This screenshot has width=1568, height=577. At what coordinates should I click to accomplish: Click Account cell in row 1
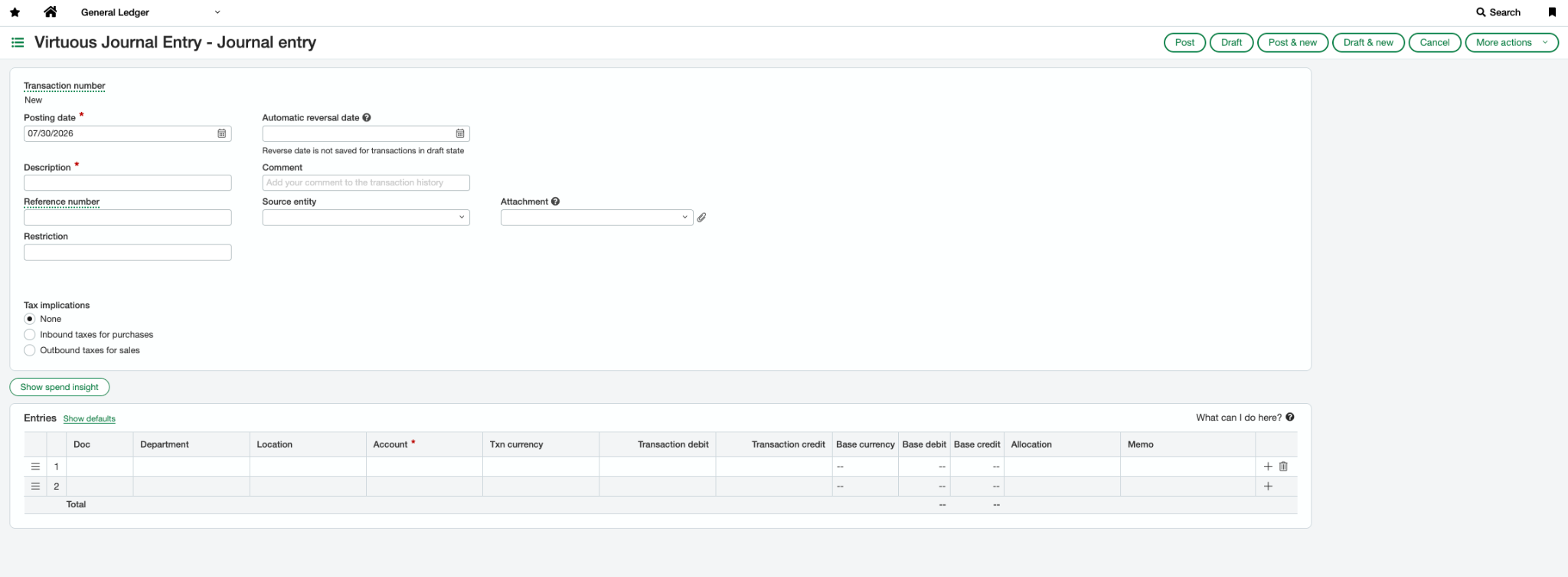coord(424,466)
